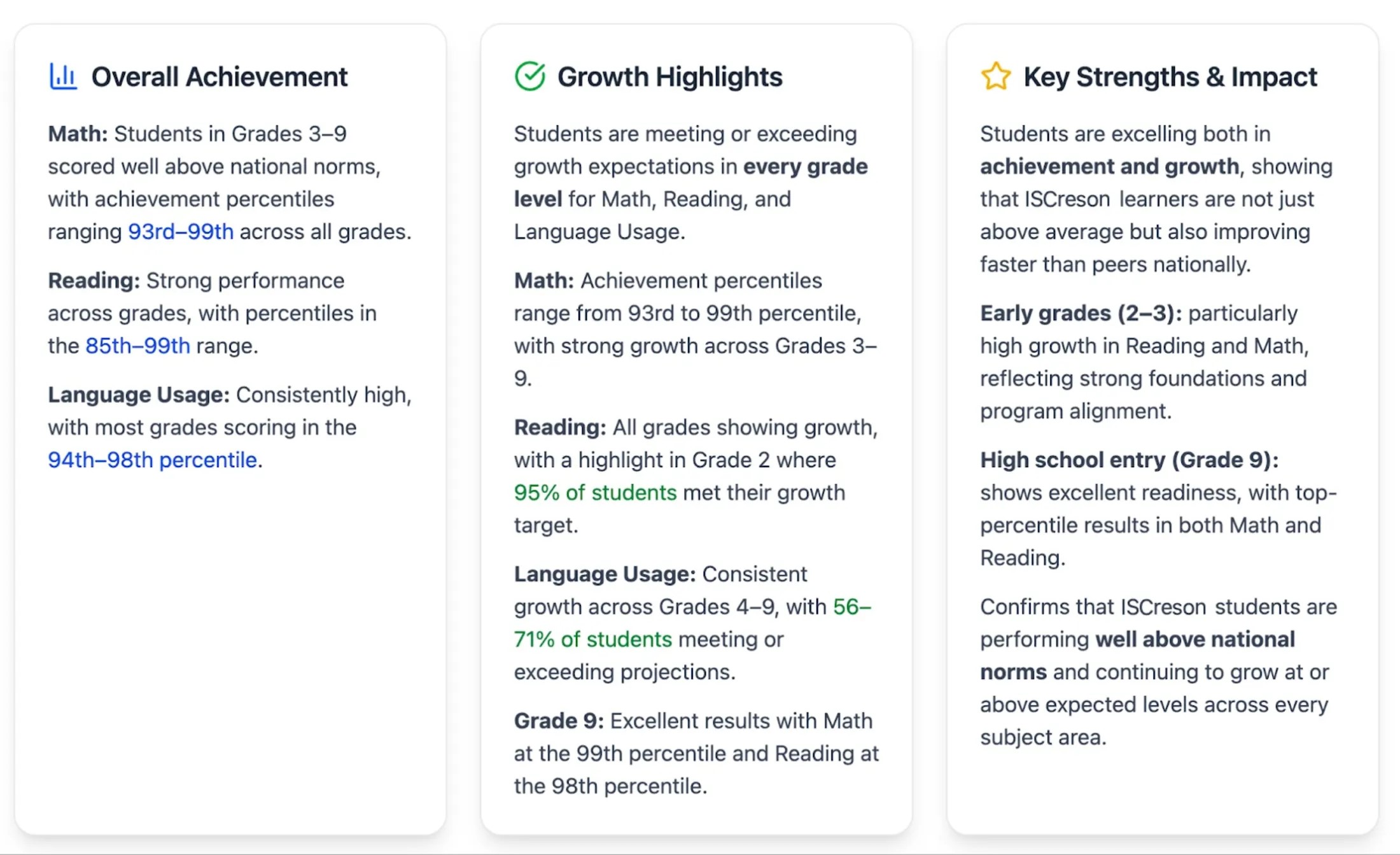Open the blue "94th–98th percentile" text

pos(152,460)
